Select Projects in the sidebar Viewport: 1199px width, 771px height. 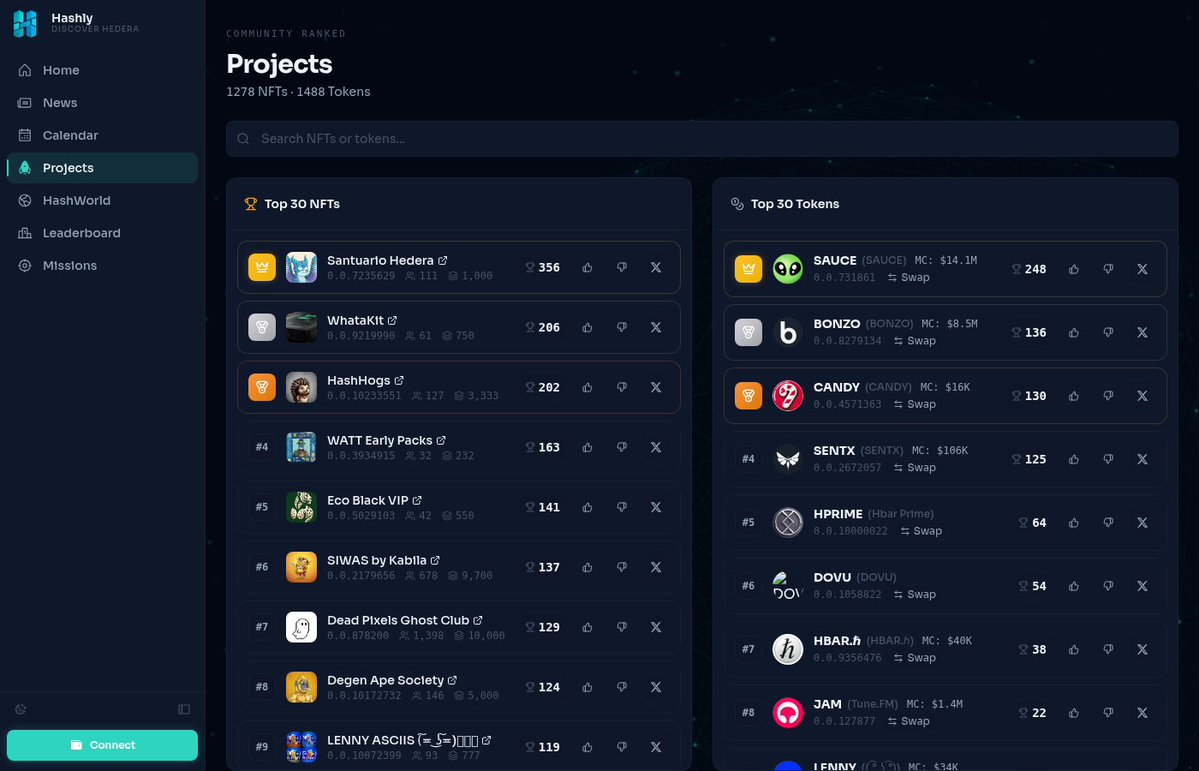pyautogui.click(x=102, y=168)
